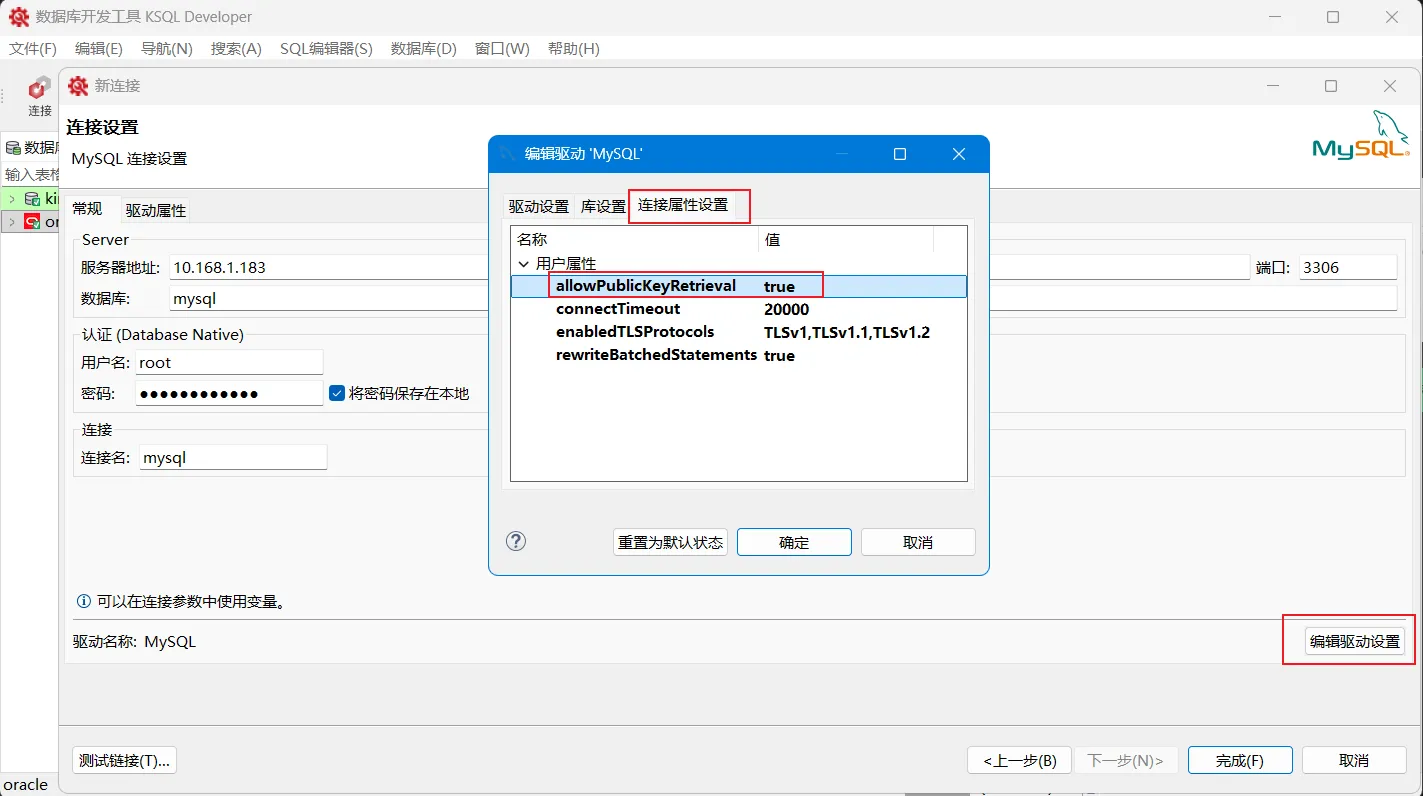Viewport: 1423px width, 796px height.
Task: Click the 测试链接(T) button
Action: pos(123,760)
